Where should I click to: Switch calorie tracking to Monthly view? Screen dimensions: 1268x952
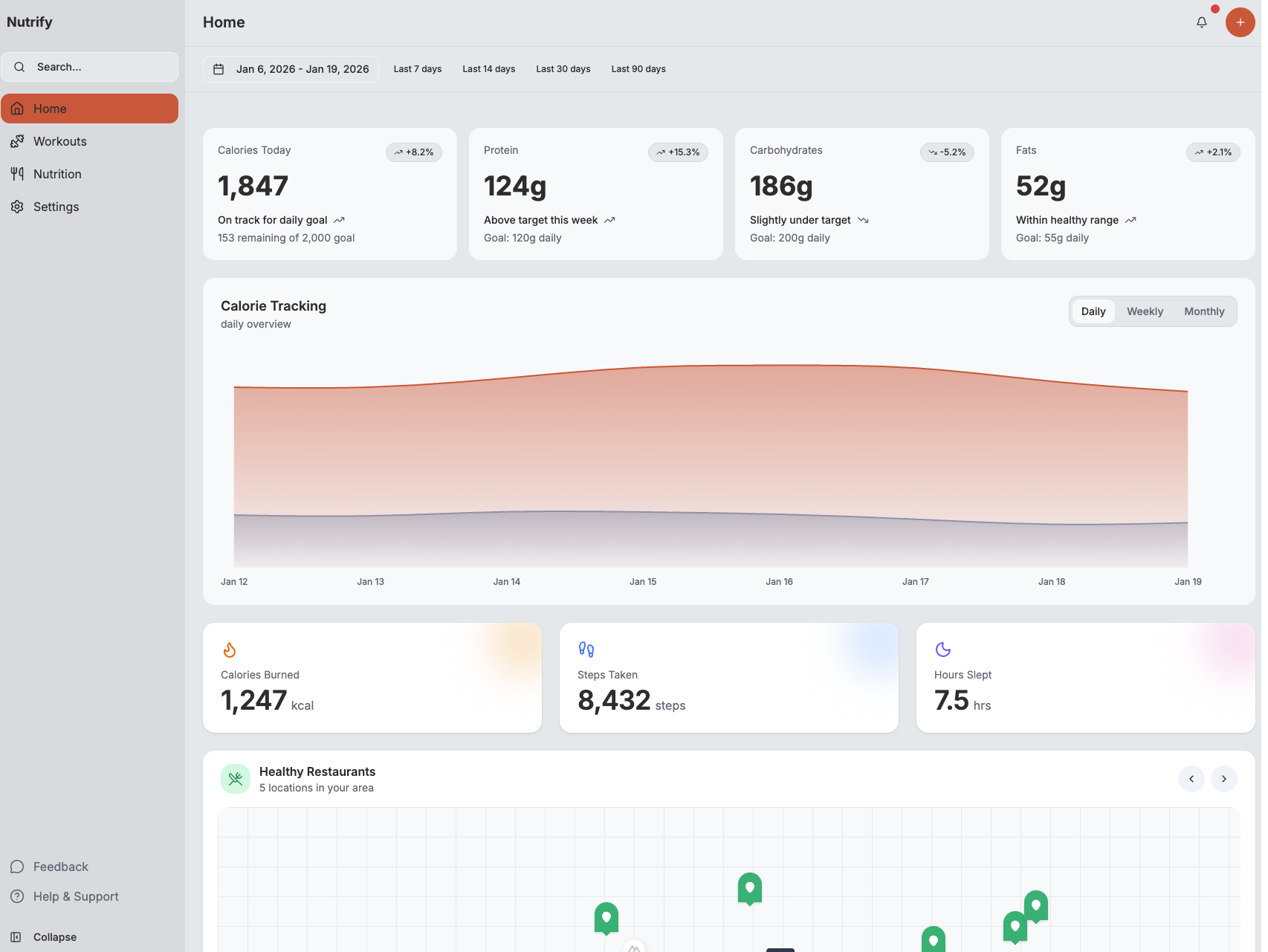tap(1204, 311)
